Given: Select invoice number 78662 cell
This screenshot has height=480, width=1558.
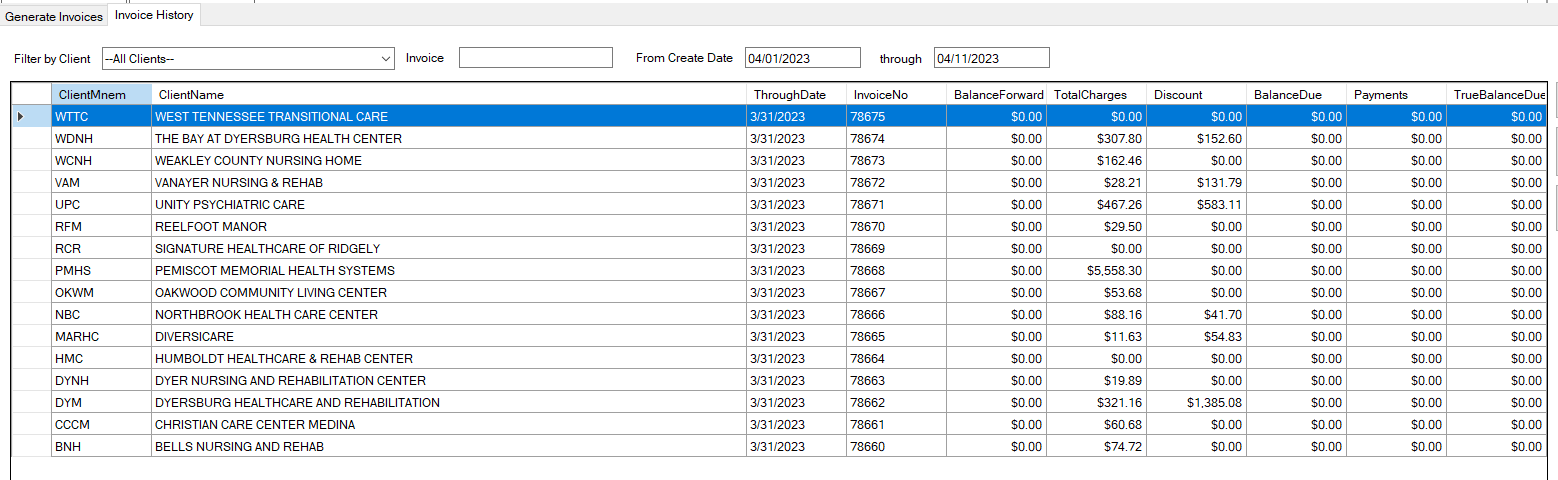Looking at the screenshot, I should (x=895, y=403).
